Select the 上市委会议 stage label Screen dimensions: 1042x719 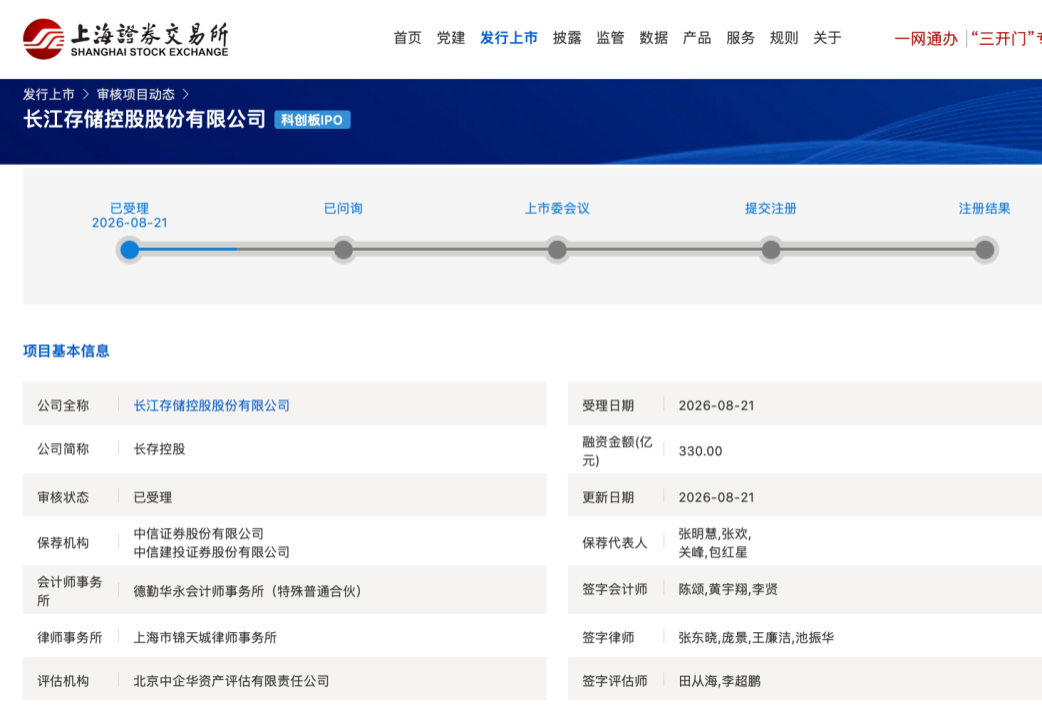(x=557, y=208)
